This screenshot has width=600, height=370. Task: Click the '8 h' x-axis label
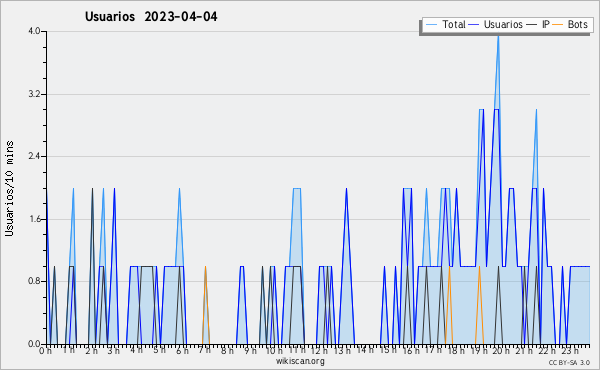(x=227, y=351)
